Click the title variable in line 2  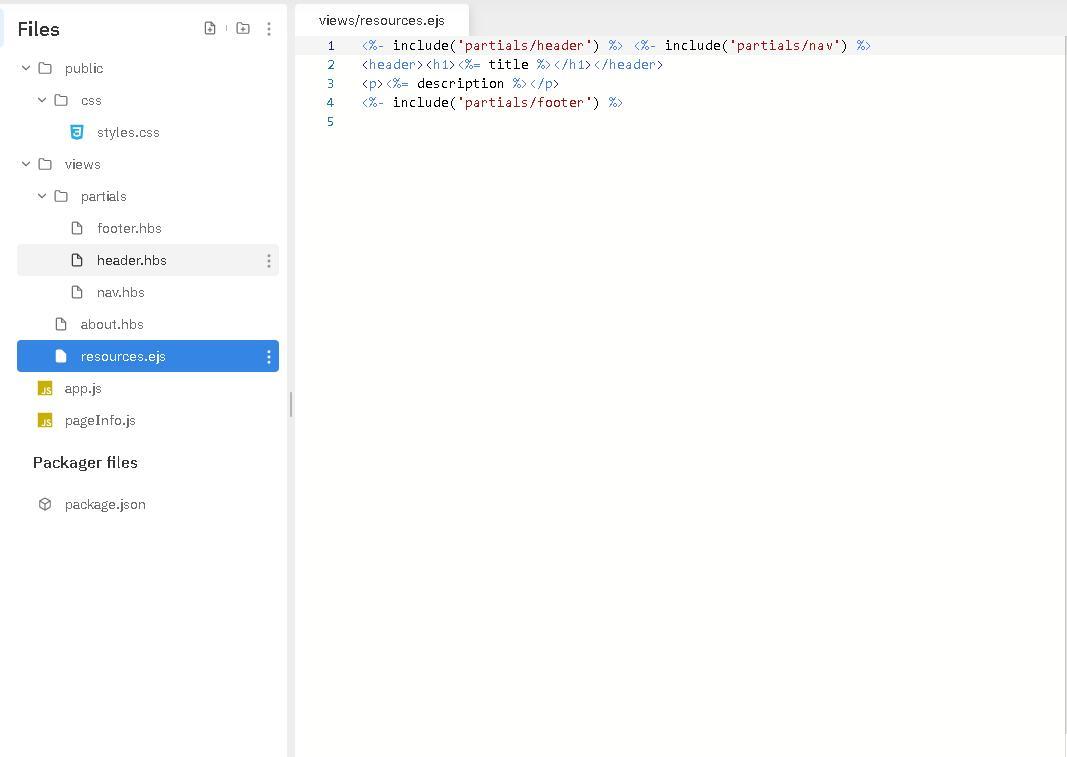(508, 64)
